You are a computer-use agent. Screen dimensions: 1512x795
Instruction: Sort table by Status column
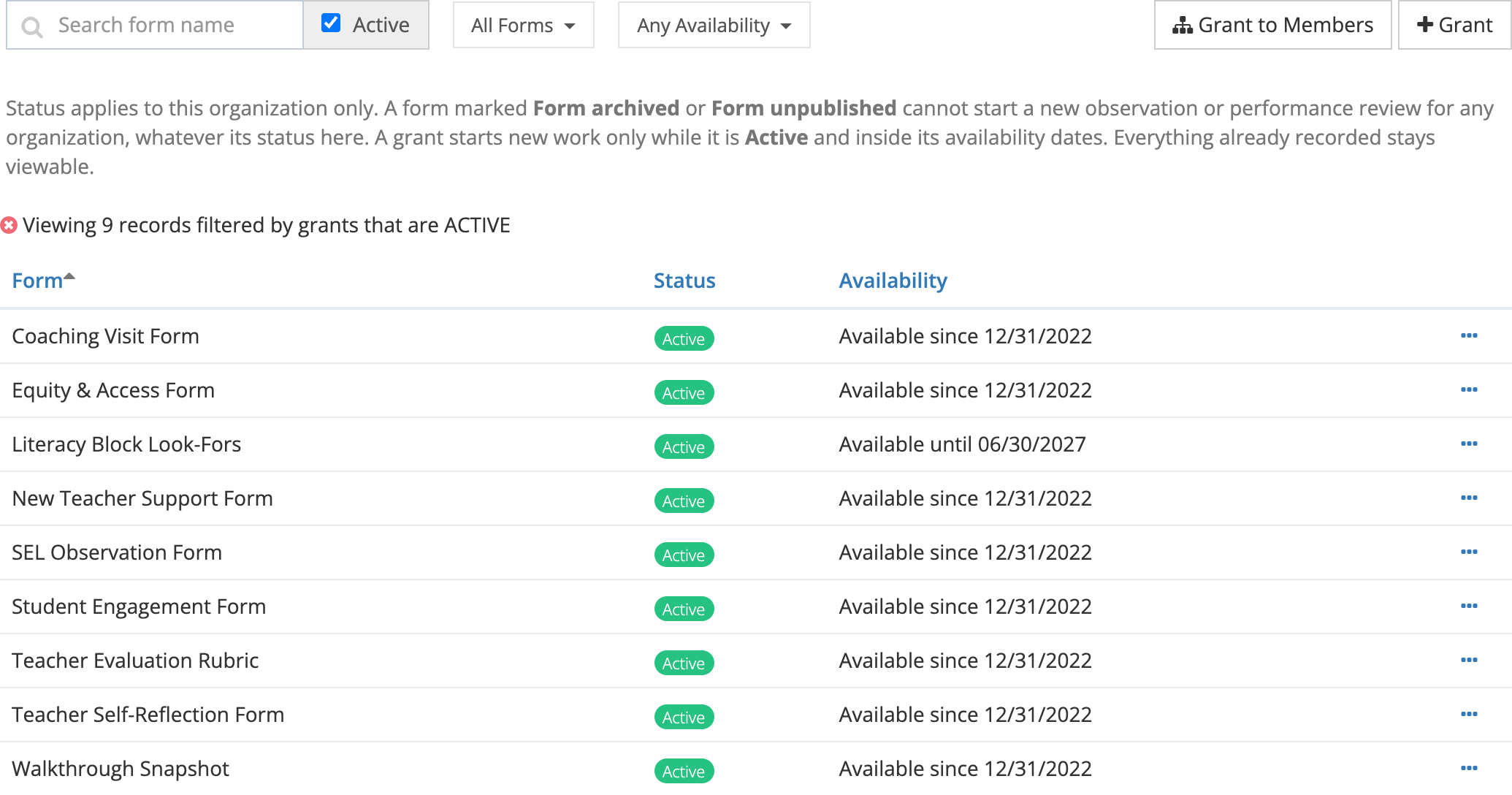pos(684,281)
